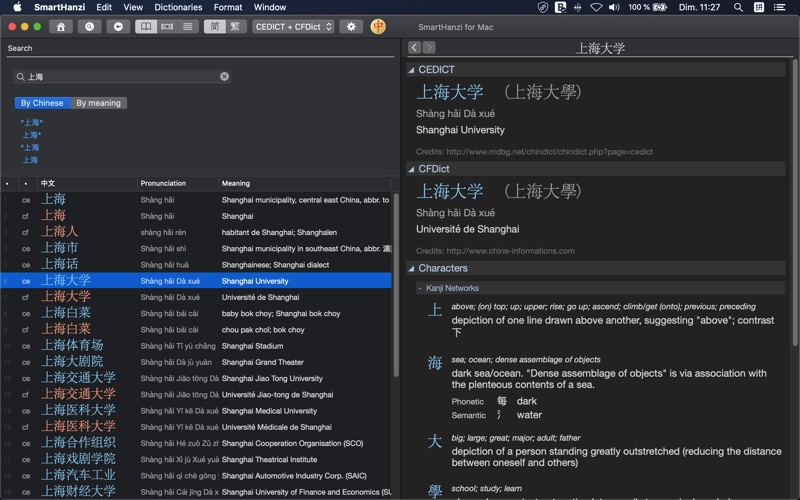Click the back arrow toolbar button

pos(118,27)
